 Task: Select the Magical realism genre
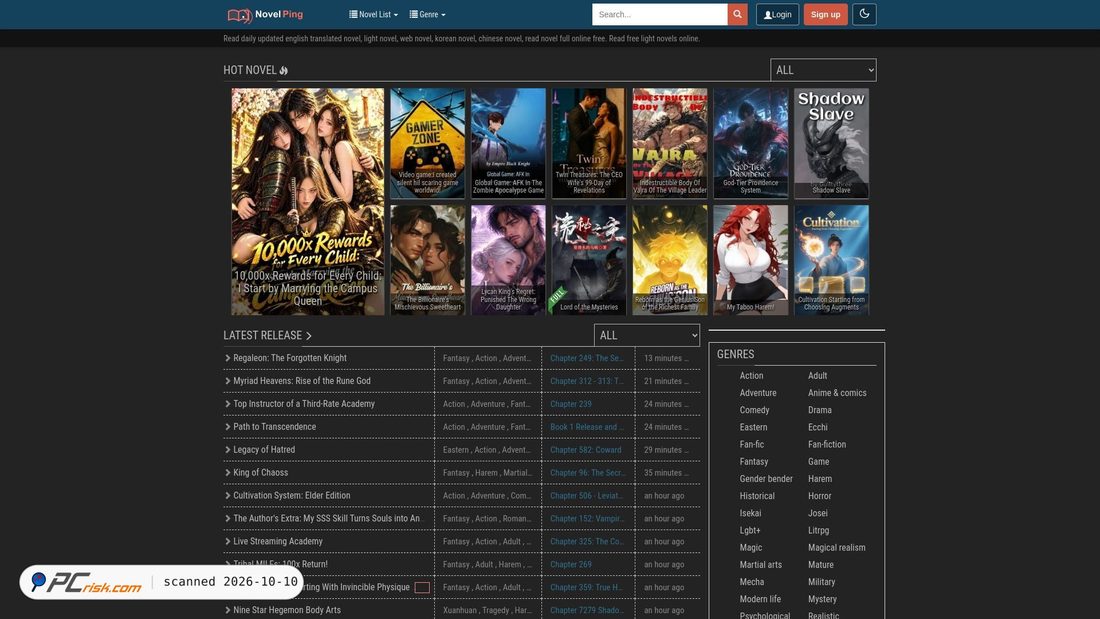(836, 547)
